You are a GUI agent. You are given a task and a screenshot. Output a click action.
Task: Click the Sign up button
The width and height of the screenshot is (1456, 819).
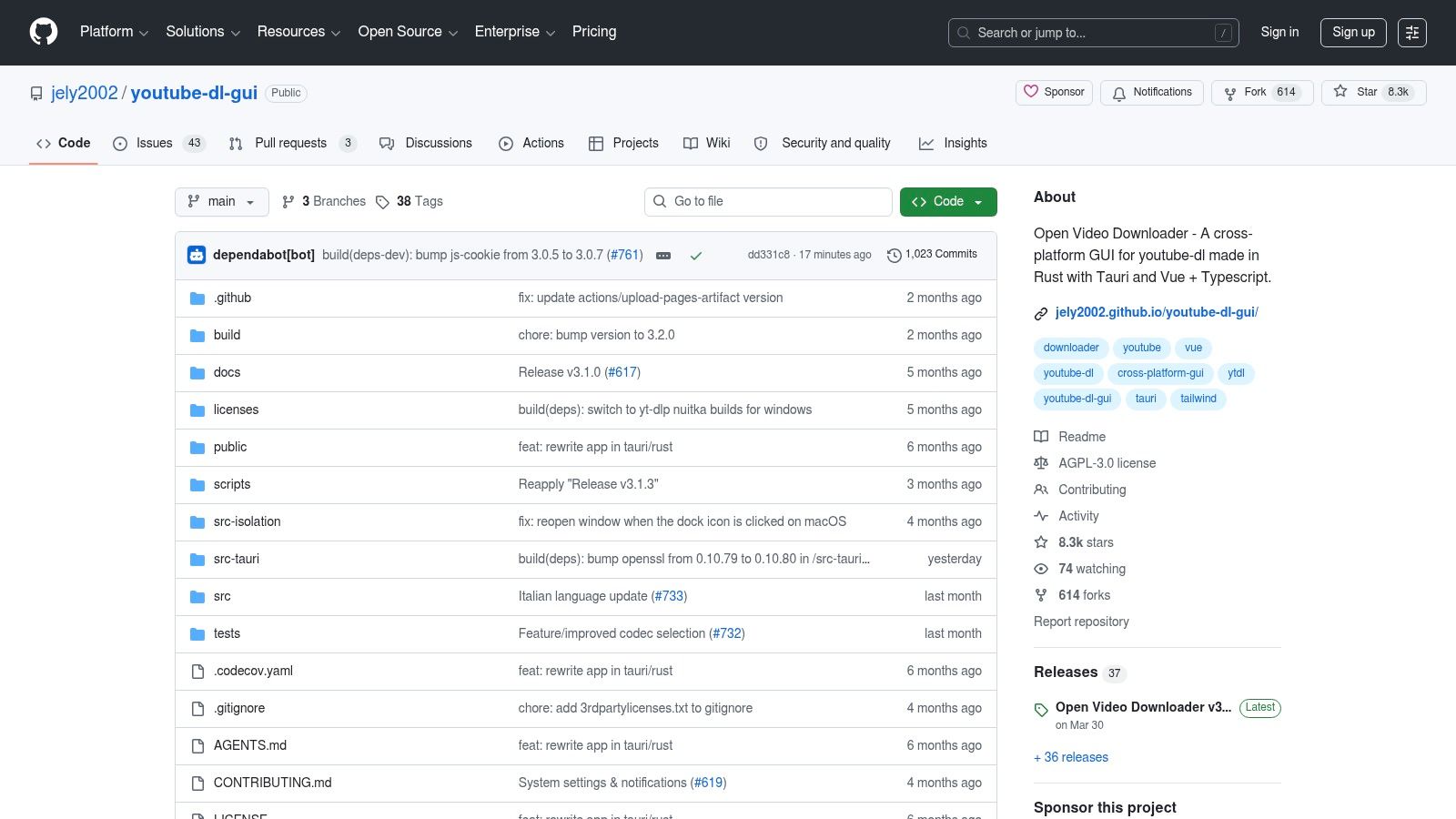pyautogui.click(x=1353, y=32)
